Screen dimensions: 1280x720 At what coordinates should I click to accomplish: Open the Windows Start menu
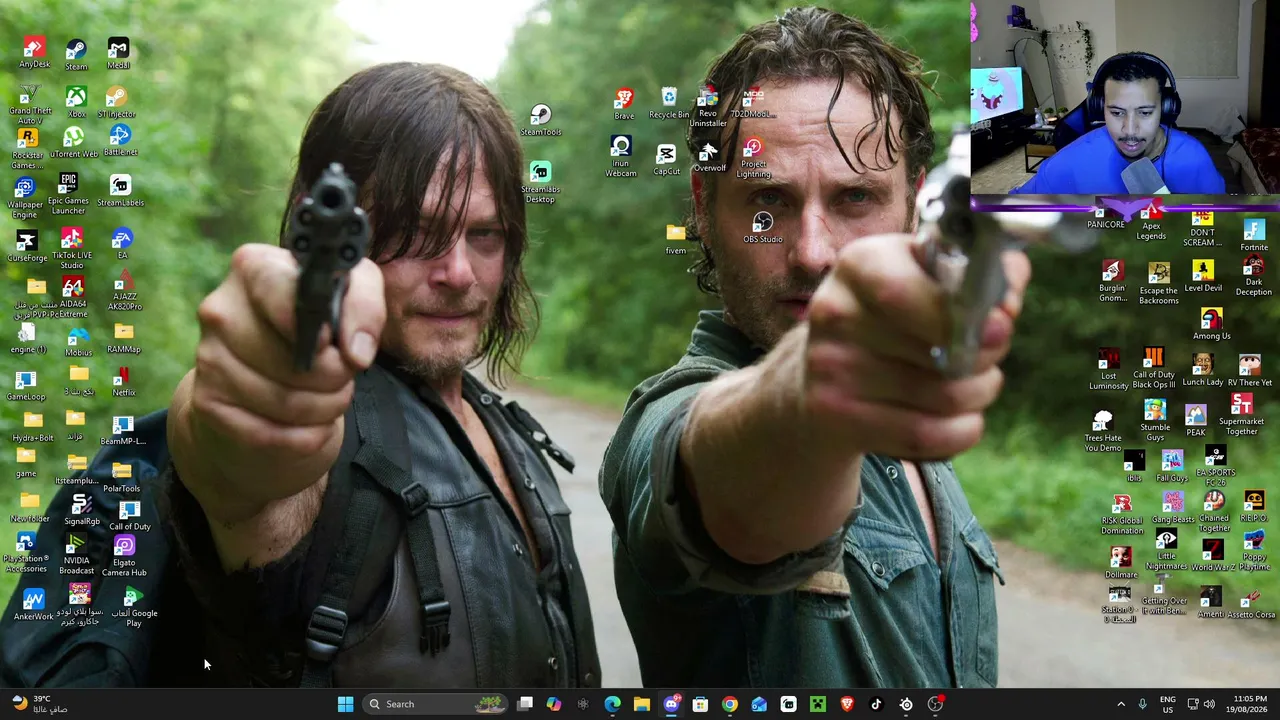(345, 704)
